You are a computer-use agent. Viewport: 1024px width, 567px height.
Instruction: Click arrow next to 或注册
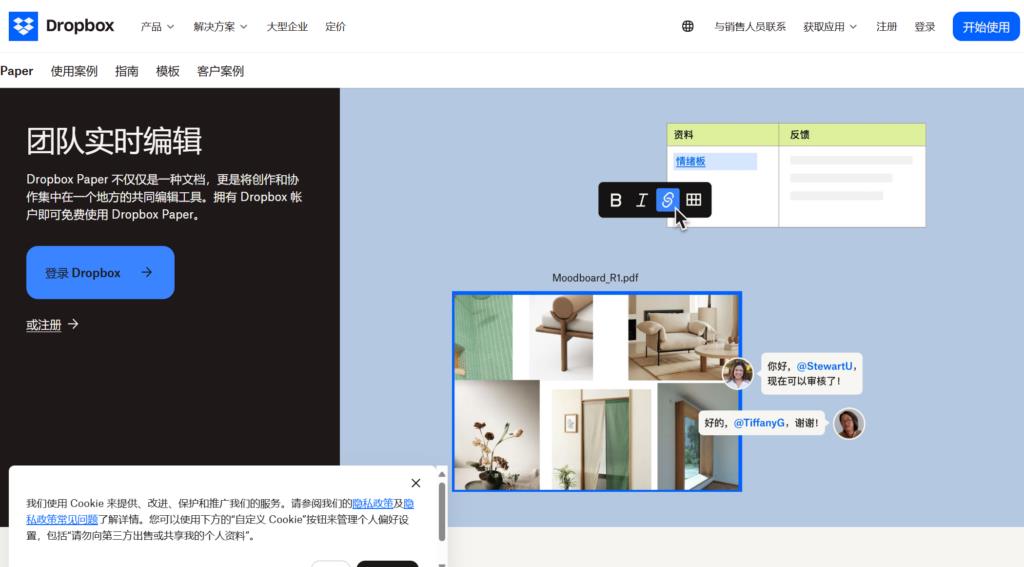pos(73,324)
